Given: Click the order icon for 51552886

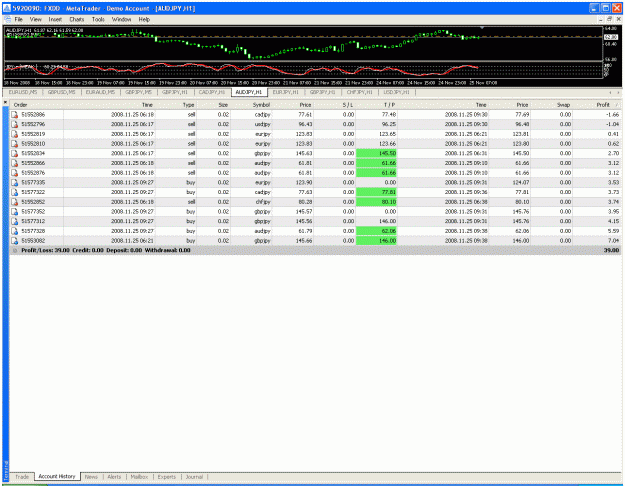Looking at the screenshot, I should pos(14,115).
